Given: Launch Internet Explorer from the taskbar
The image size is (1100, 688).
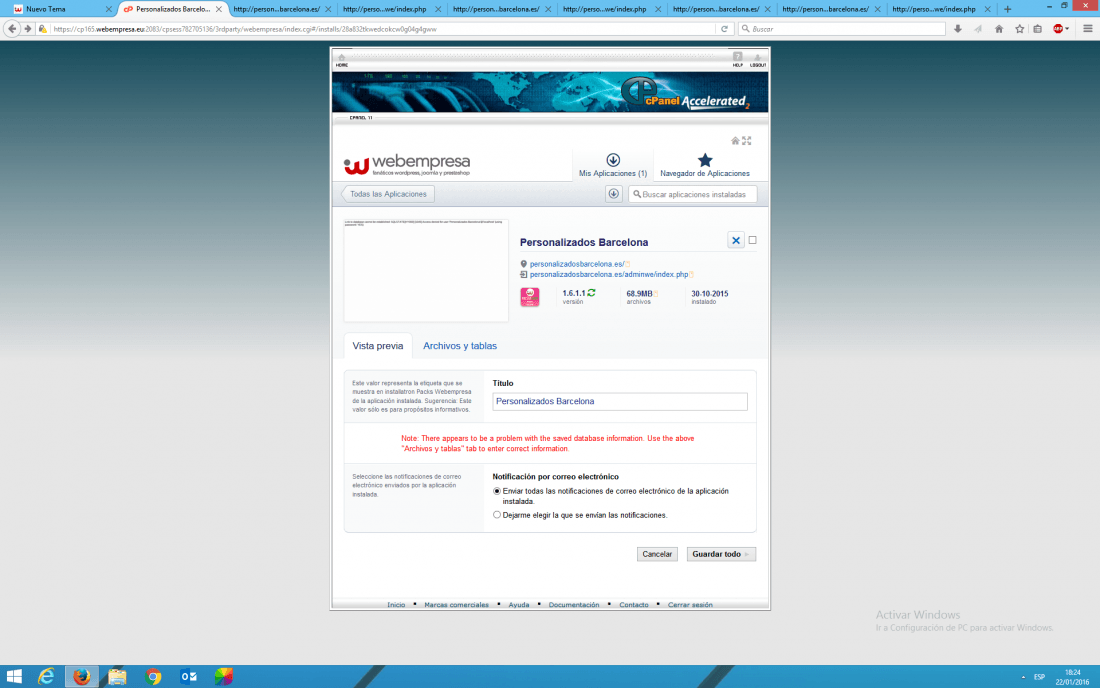Looking at the screenshot, I should pyautogui.click(x=46, y=676).
